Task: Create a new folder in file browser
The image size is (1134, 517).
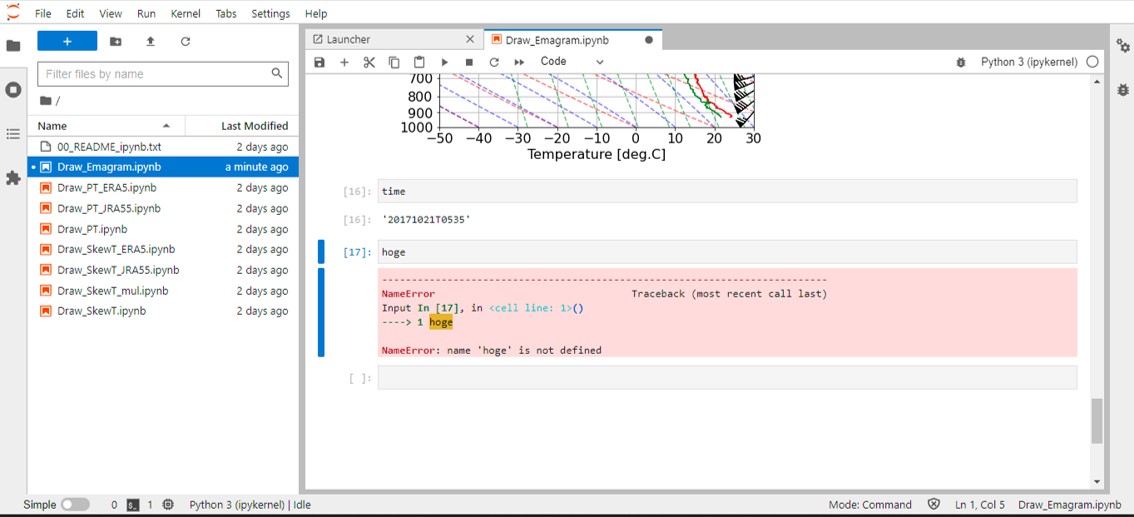Action: point(116,42)
